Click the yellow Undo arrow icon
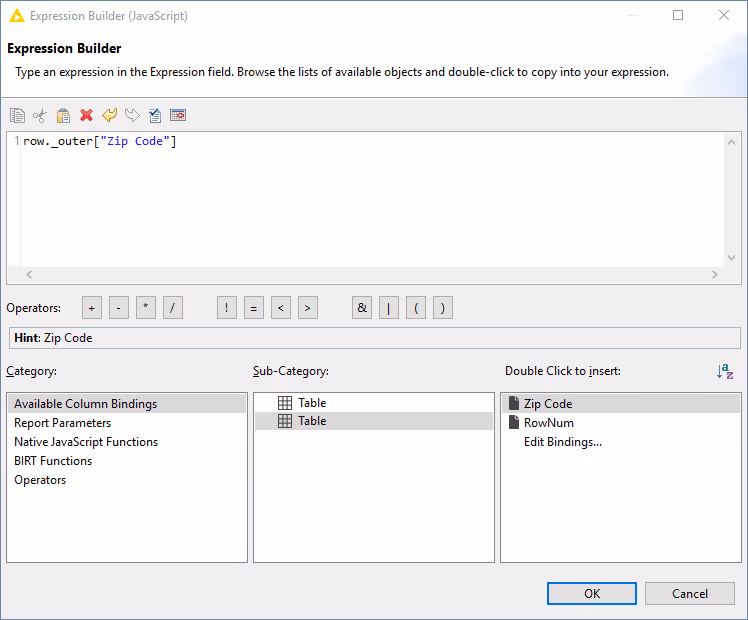Image resolution: width=748 pixels, height=620 pixels. [x=109, y=116]
